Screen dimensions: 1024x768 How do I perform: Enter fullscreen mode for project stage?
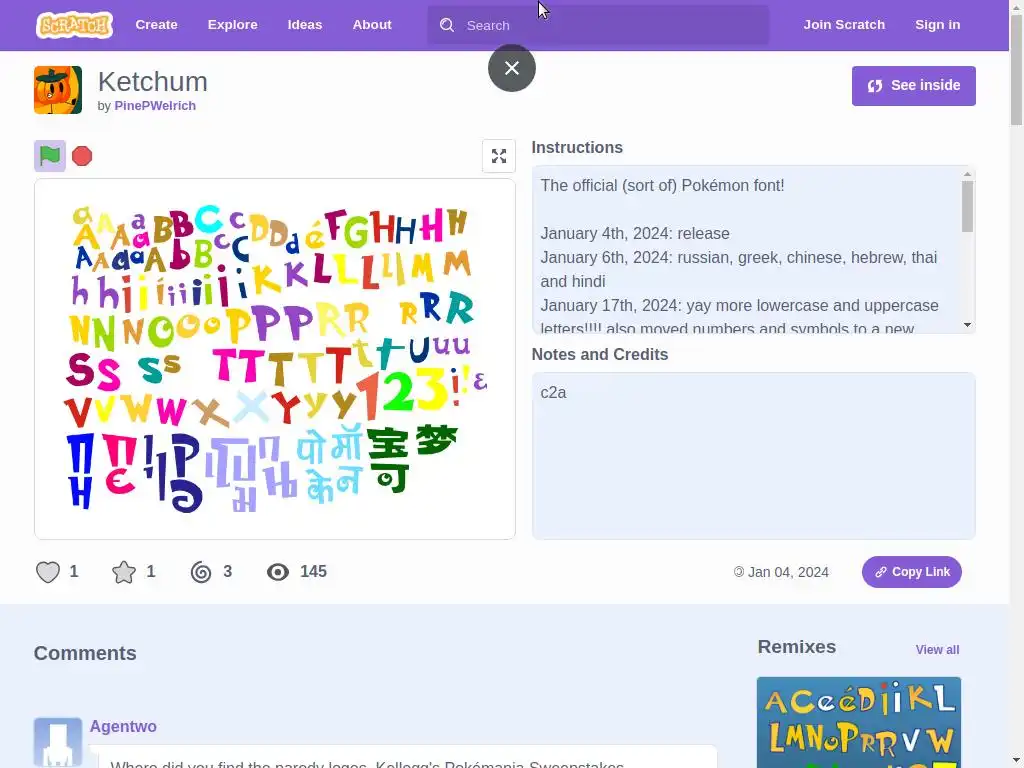(x=499, y=156)
